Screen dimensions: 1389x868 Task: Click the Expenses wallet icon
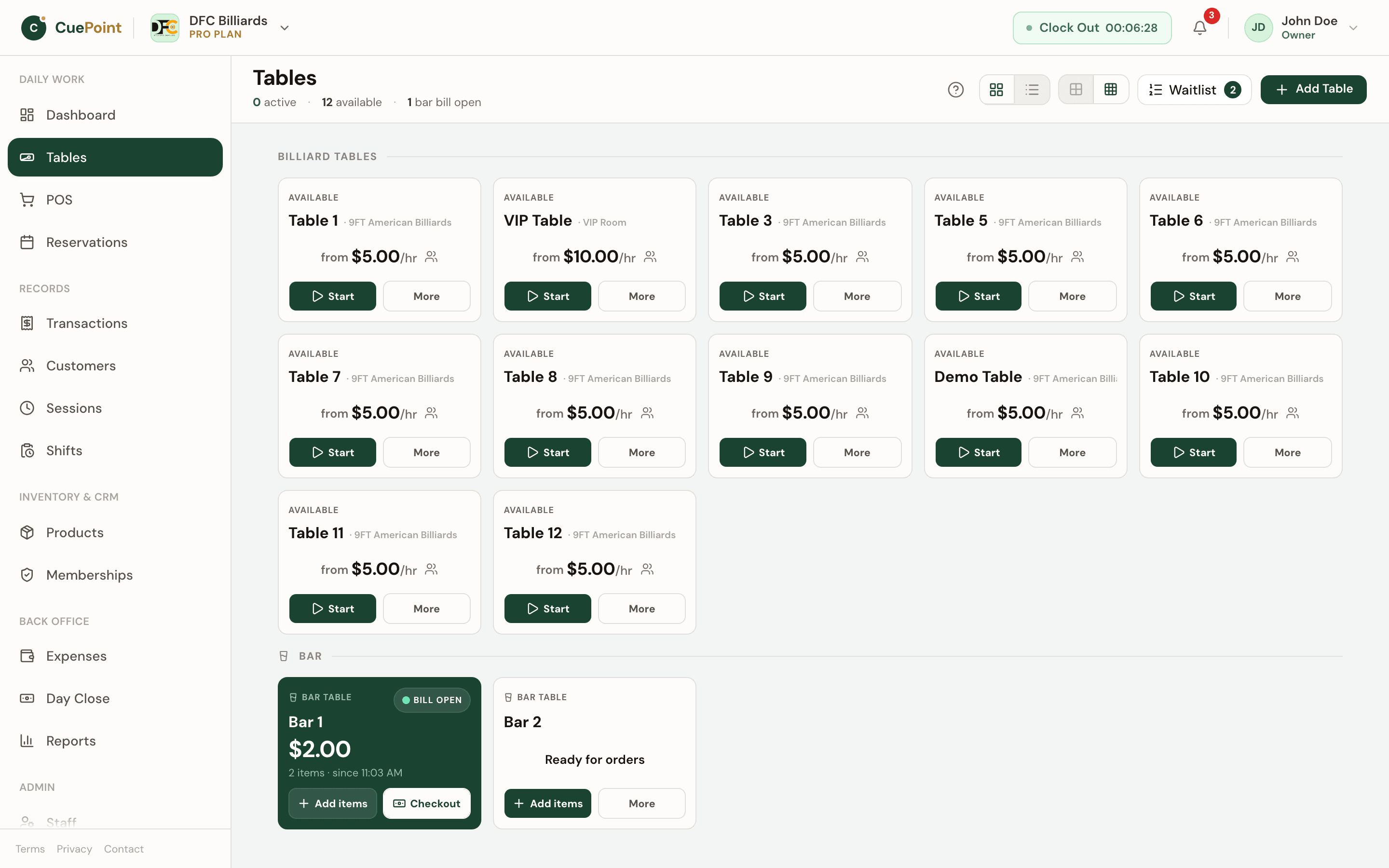click(x=27, y=656)
